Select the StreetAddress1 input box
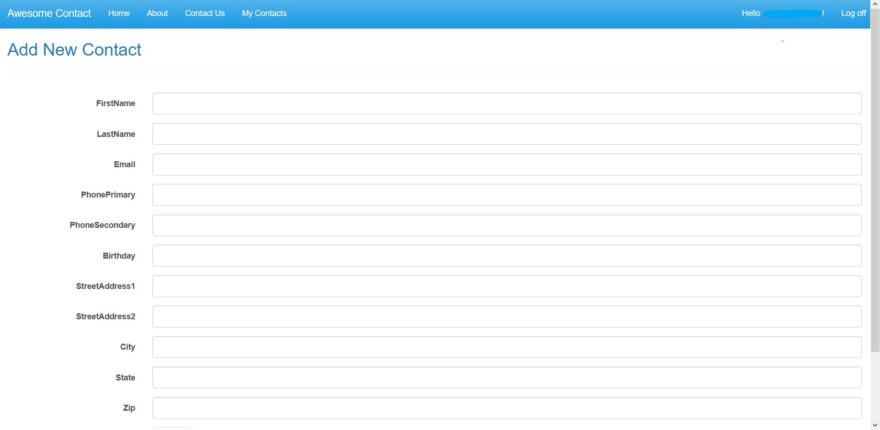 [x=506, y=287]
